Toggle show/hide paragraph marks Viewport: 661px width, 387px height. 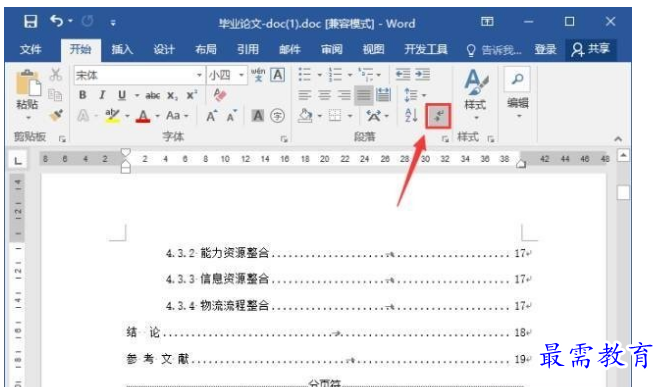point(438,116)
